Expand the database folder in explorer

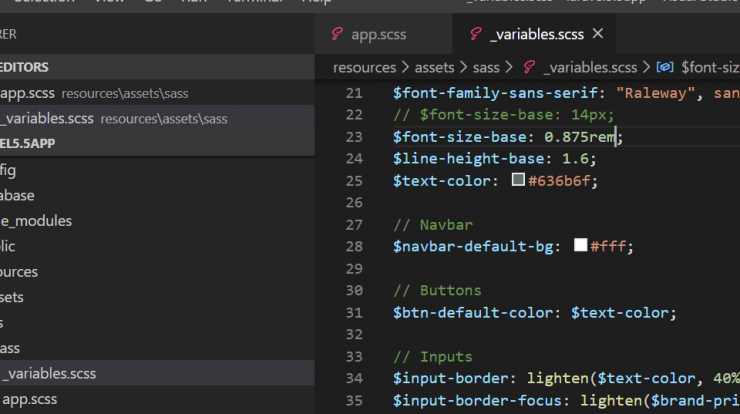(157, 195)
